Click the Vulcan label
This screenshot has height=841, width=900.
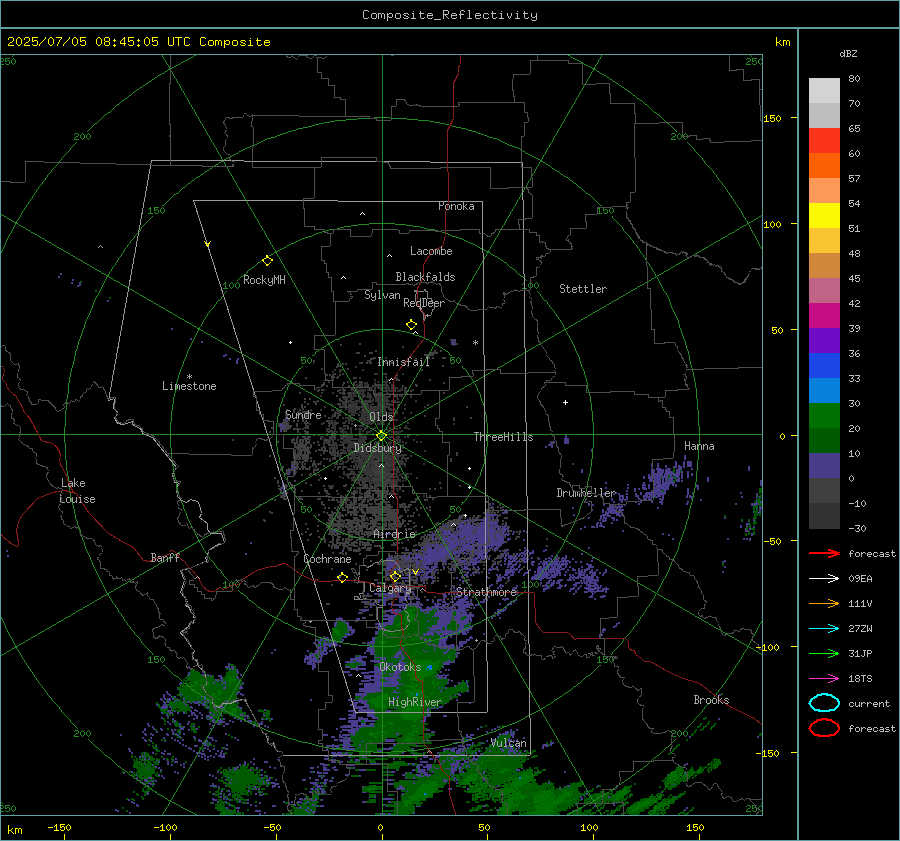click(x=509, y=743)
